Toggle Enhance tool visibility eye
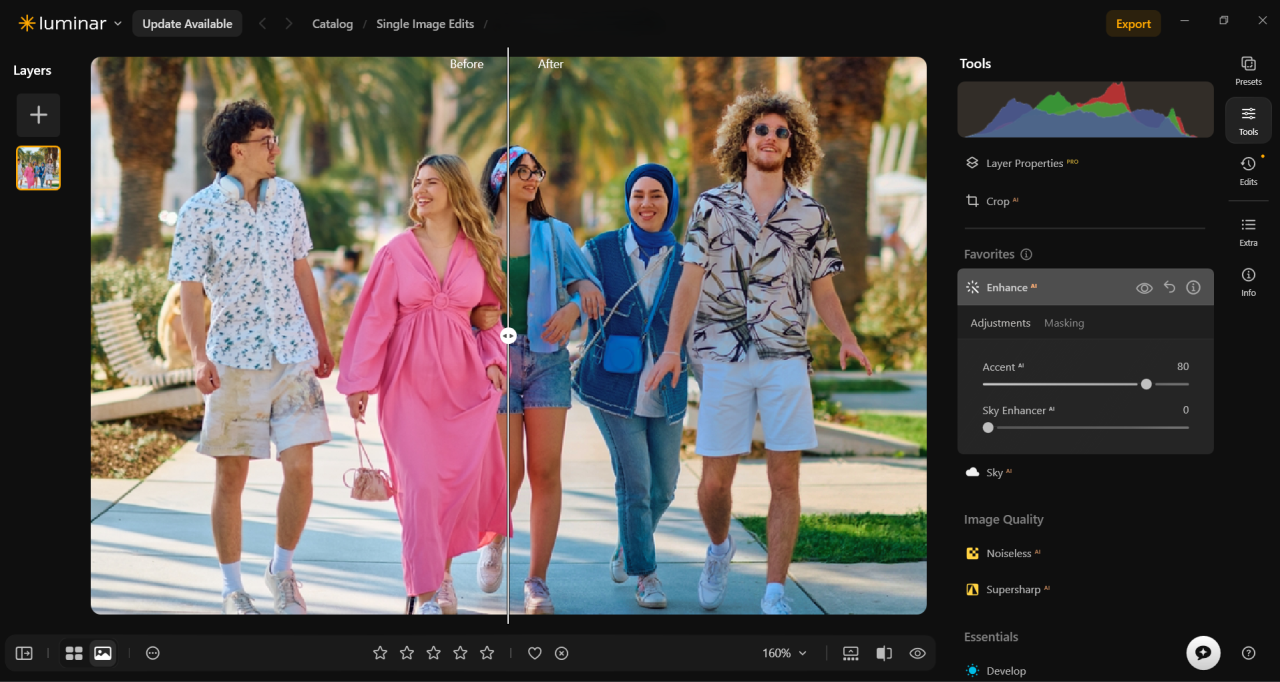This screenshot has height=682, width=1280. (1144, 288)
